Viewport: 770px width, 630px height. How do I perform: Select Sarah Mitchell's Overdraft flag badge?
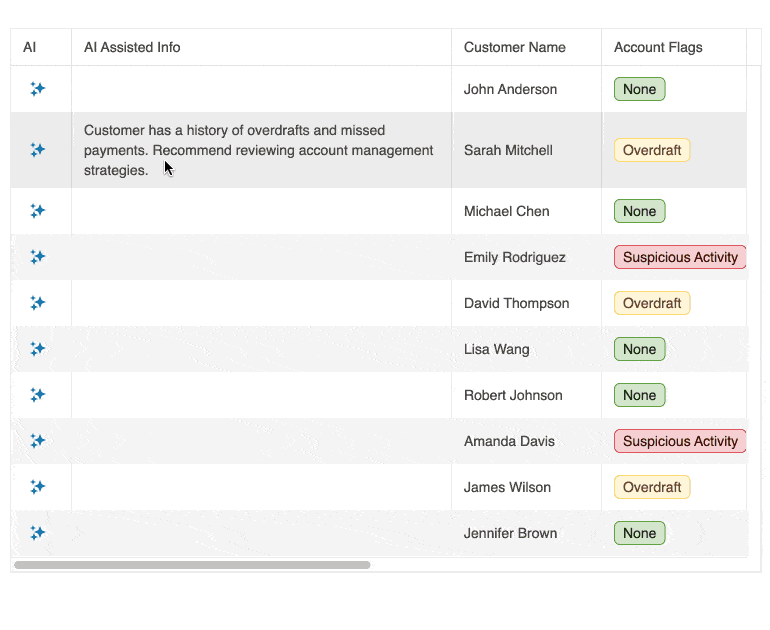click(652, 150)
